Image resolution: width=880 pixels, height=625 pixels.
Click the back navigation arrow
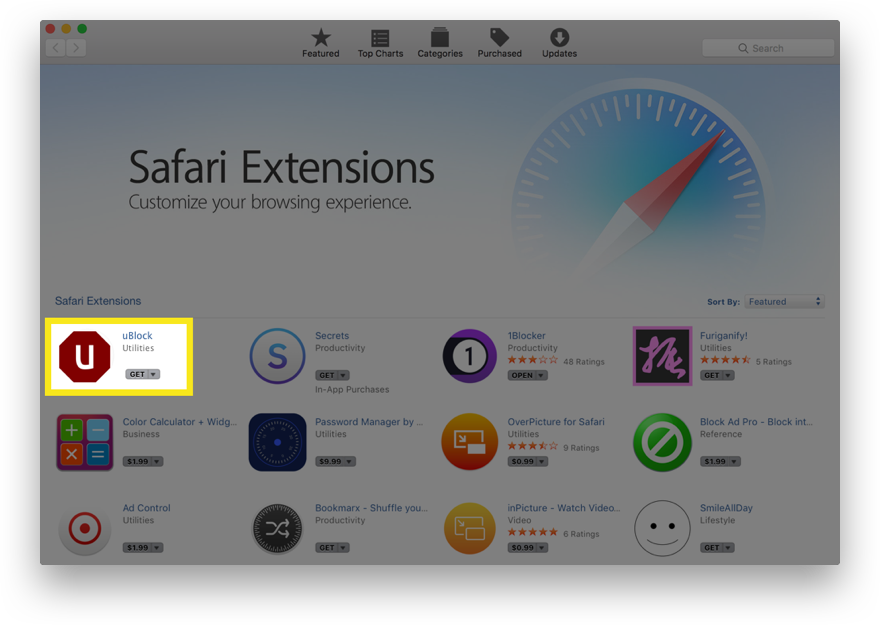click(56, 48)
